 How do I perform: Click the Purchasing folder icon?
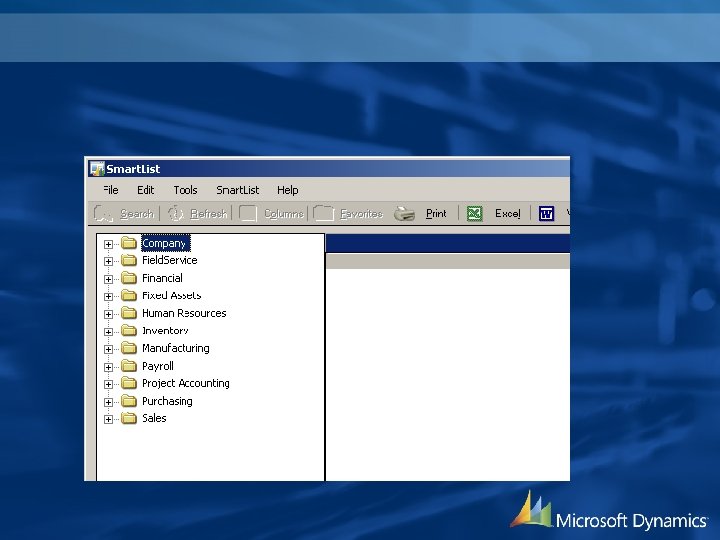coord(129,401)
